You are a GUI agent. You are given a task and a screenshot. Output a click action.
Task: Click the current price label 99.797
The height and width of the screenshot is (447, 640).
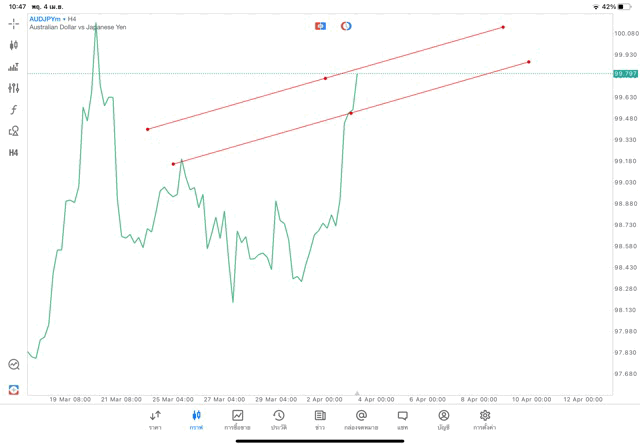tap(626, 73)
